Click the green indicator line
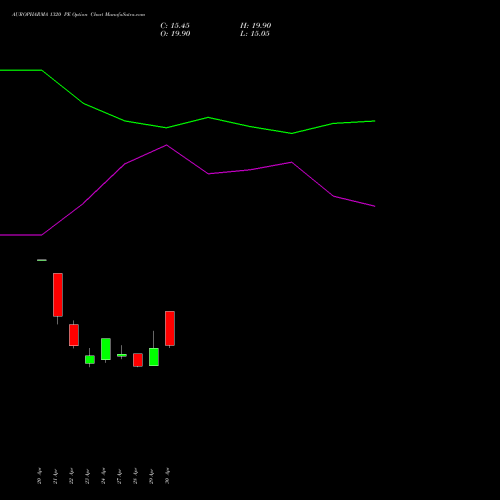Image resolution: width=500 pixels, height=500 pixels. click(x=208, y=118)
